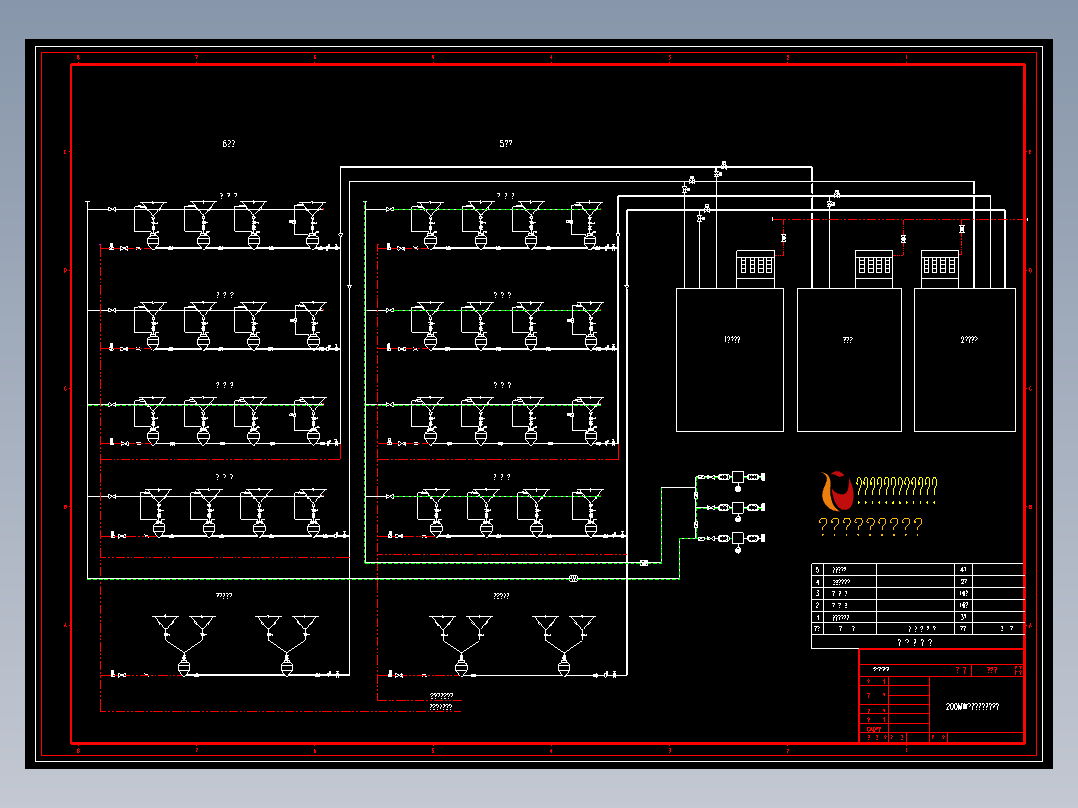The width and height of the screenshot is (1078, 808).
Task: Select the middle large tank rectangle
Action: click(849, 360)
